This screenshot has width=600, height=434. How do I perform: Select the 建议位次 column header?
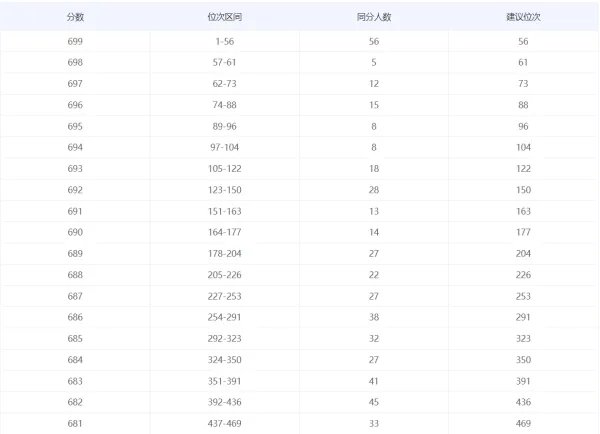[x=523, y=17]
